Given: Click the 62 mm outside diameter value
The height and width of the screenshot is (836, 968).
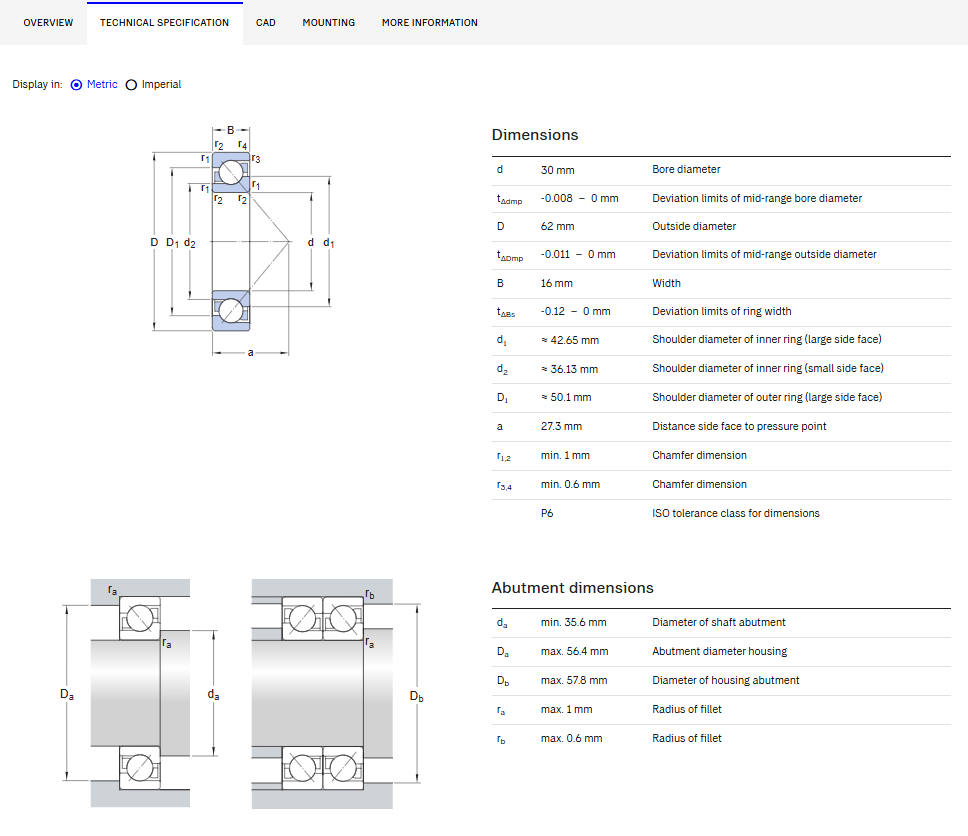Looking at the screenshot, I should coord(557,226).
